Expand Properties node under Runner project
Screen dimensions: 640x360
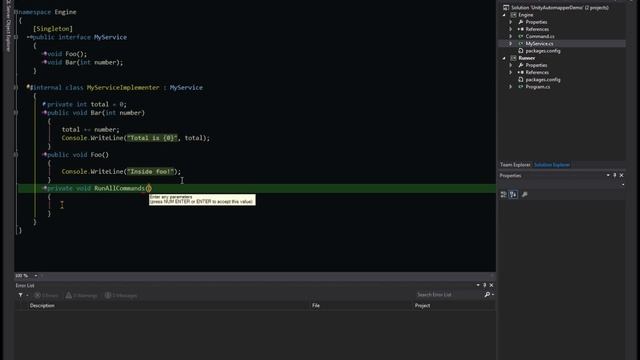(x=511, y=65)
